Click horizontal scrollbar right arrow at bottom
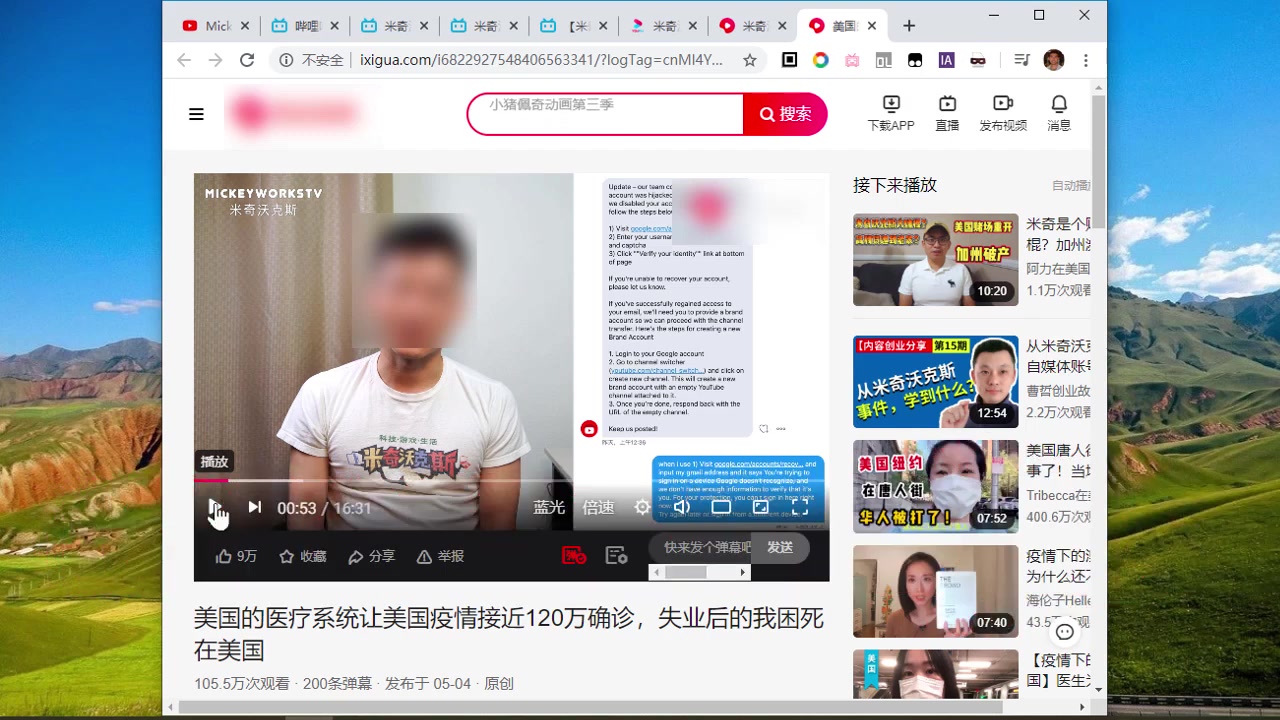Viewport: 1280px width, 720px height. point(1082,708)
